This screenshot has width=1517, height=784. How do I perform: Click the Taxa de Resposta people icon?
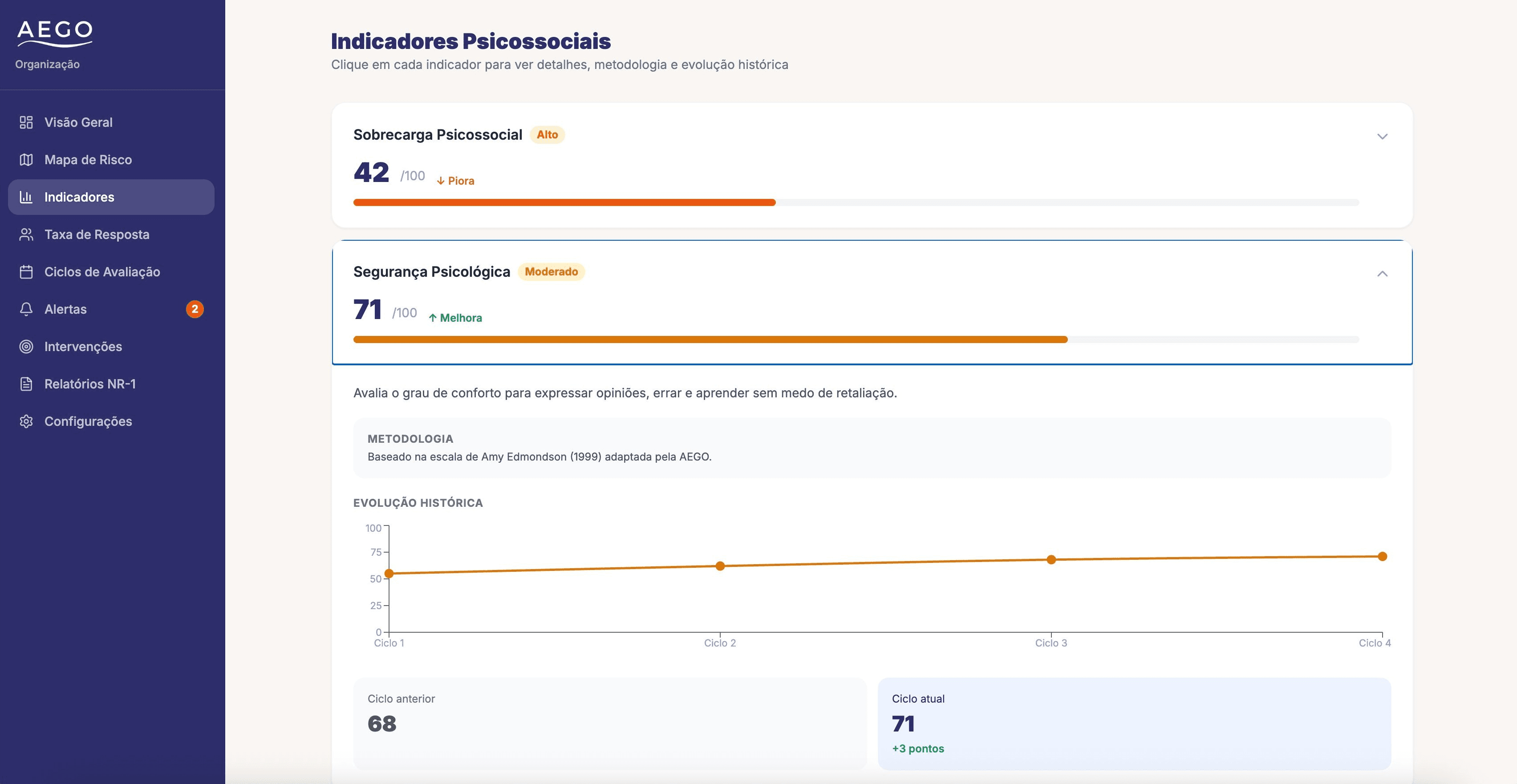click(26, 234)
